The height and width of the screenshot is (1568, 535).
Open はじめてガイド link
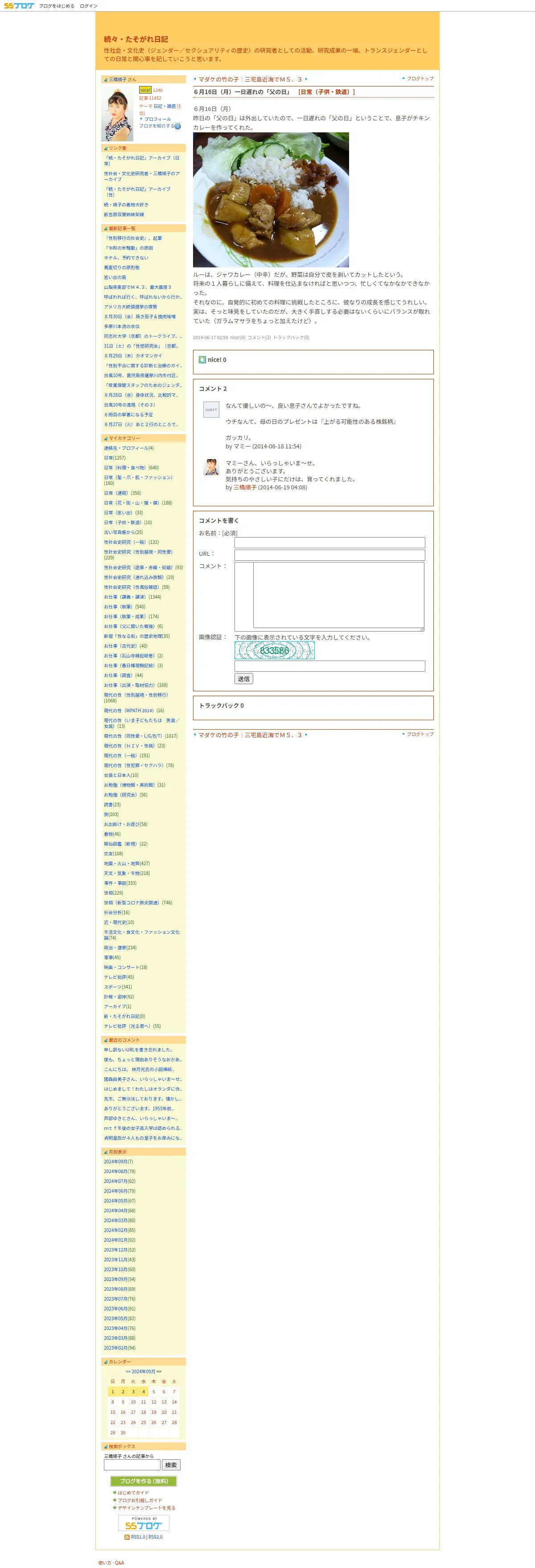click(133, 1493)
